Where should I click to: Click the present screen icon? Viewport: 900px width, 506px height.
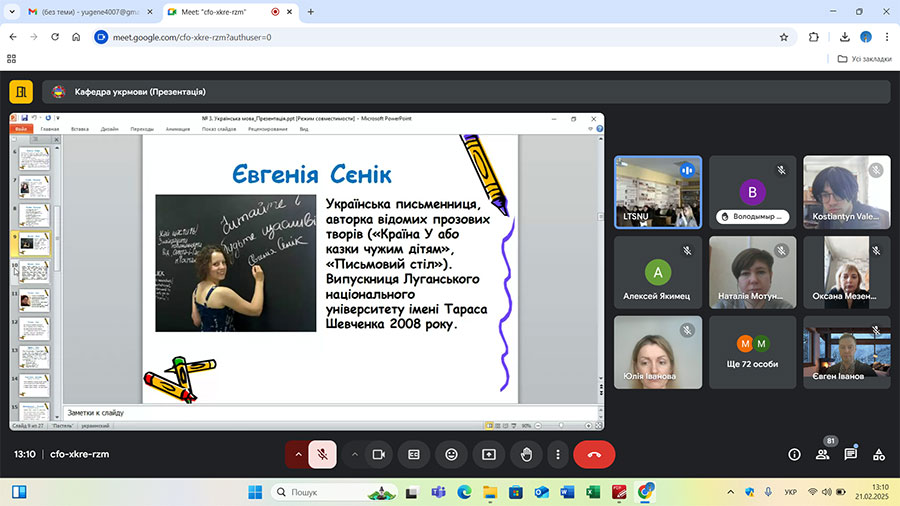coord(489,454)
